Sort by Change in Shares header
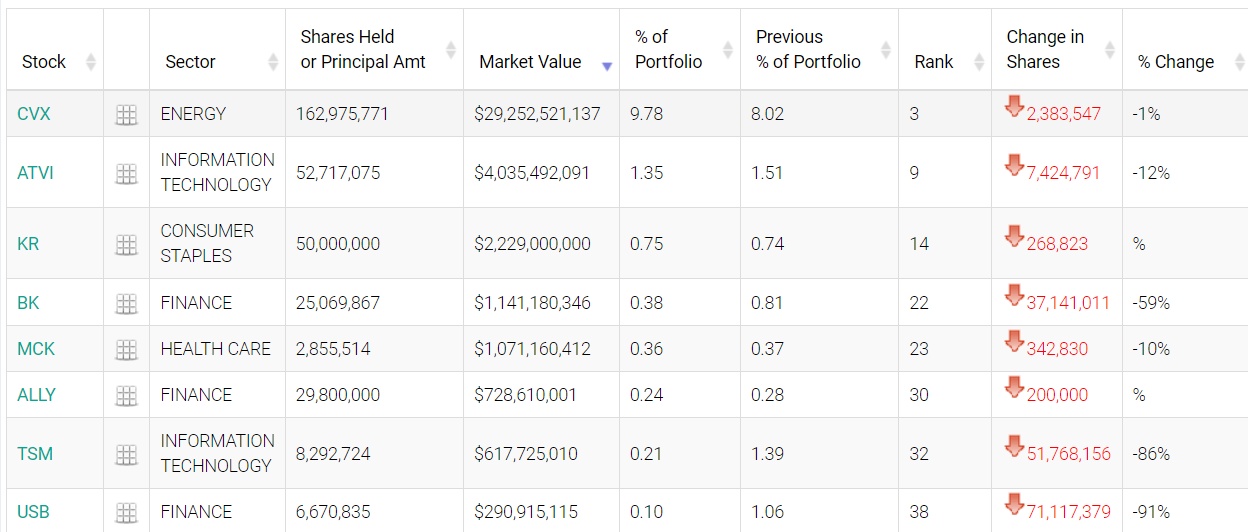The height and width of the screenshot is (532, 1248). point(1045,50)
